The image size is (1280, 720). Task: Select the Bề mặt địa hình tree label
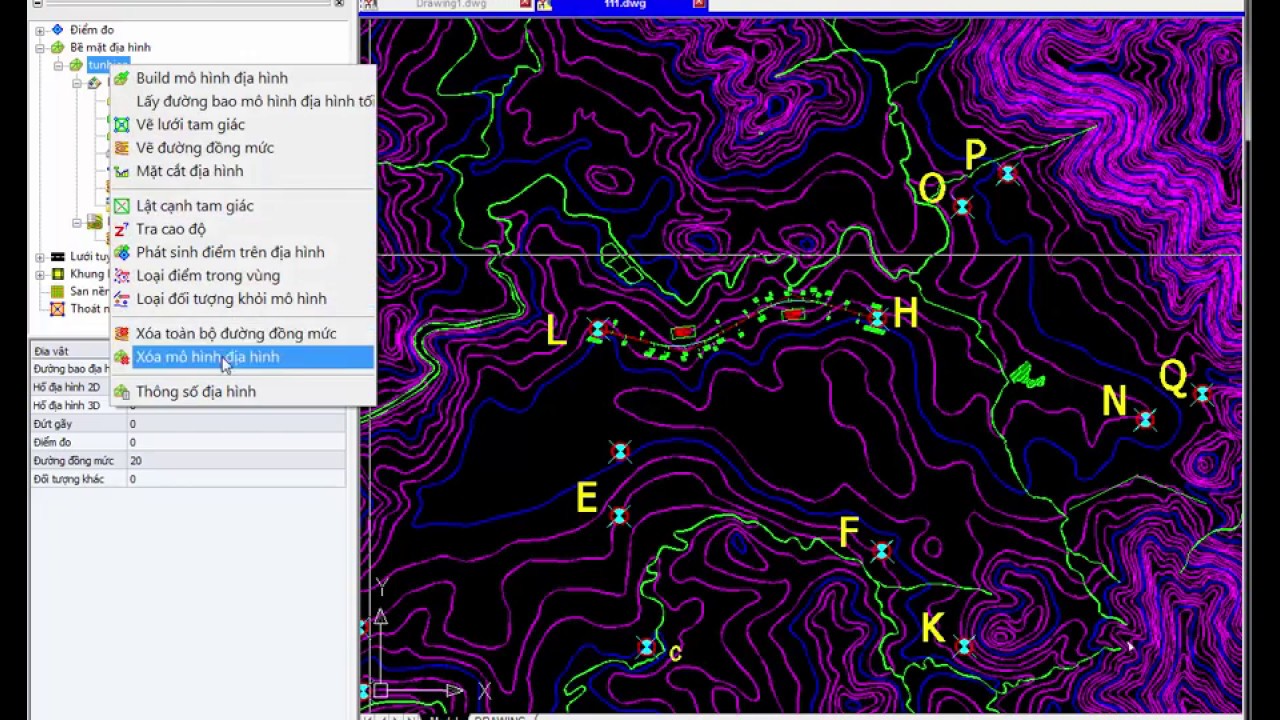110,47
